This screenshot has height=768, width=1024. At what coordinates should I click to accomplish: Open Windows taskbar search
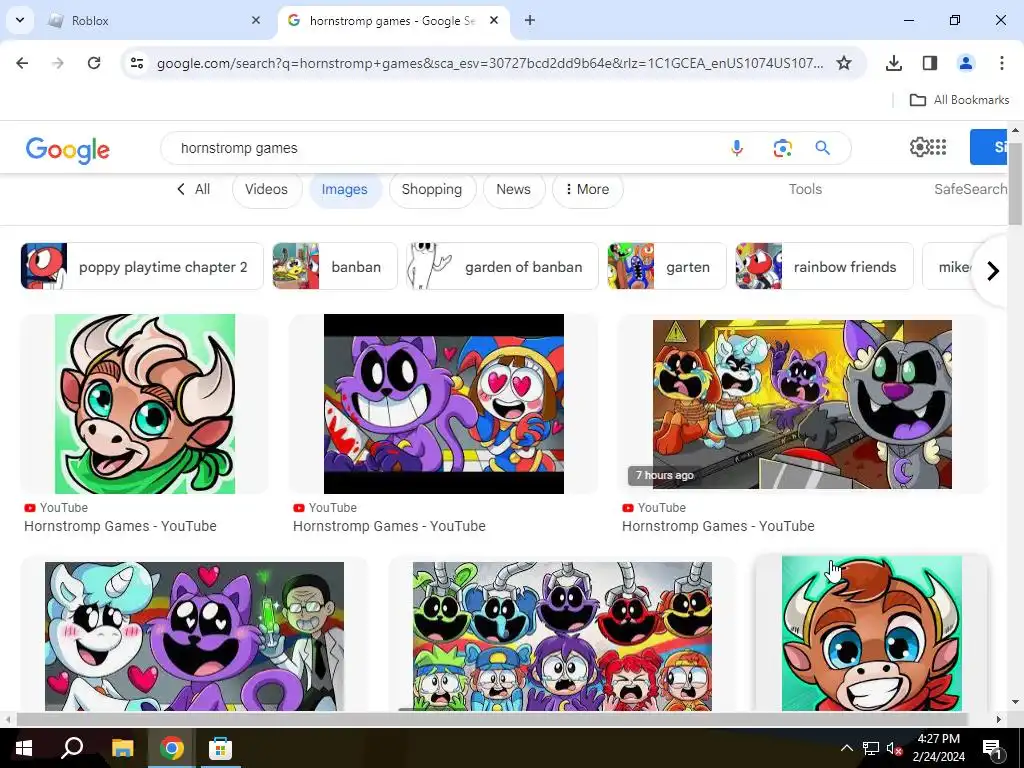point(72,748)
